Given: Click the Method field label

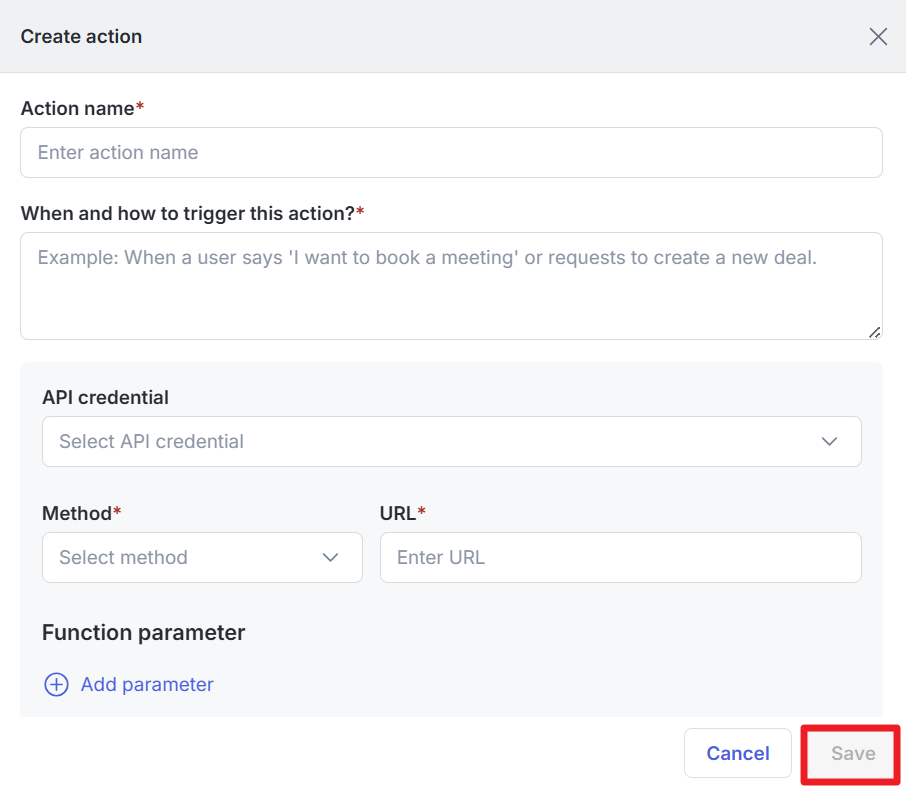Looking at the screenshot, I should (76, 513).
